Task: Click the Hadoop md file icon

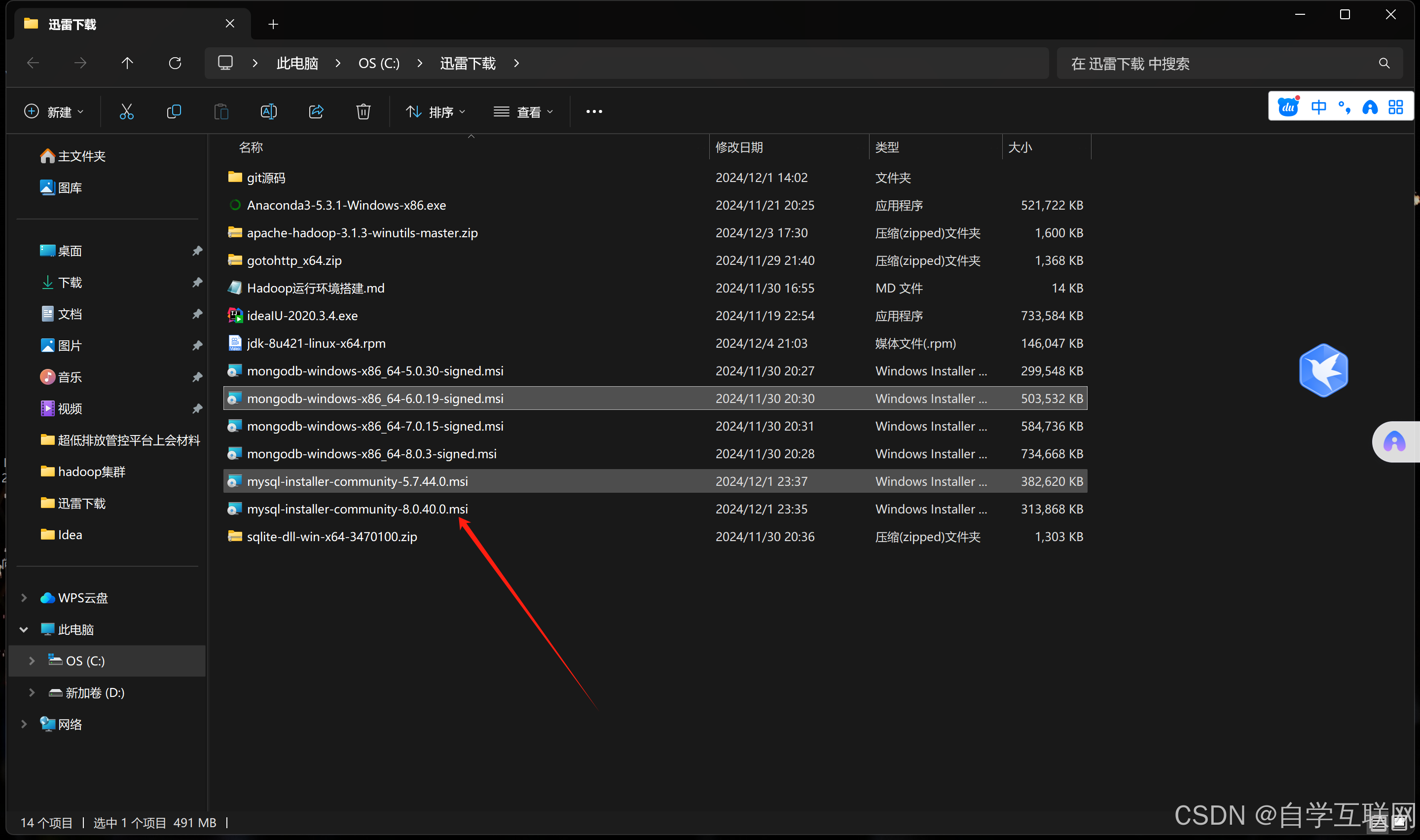Action: [x=235, y=288]
